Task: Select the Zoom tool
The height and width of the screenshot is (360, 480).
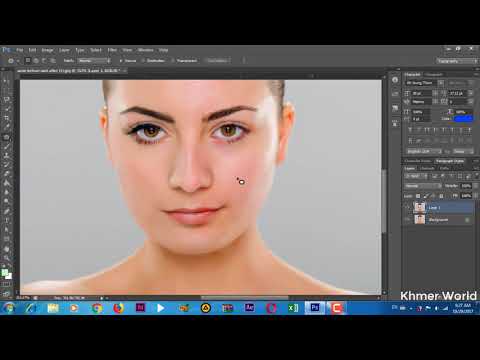Action: (x=6, y=258)
